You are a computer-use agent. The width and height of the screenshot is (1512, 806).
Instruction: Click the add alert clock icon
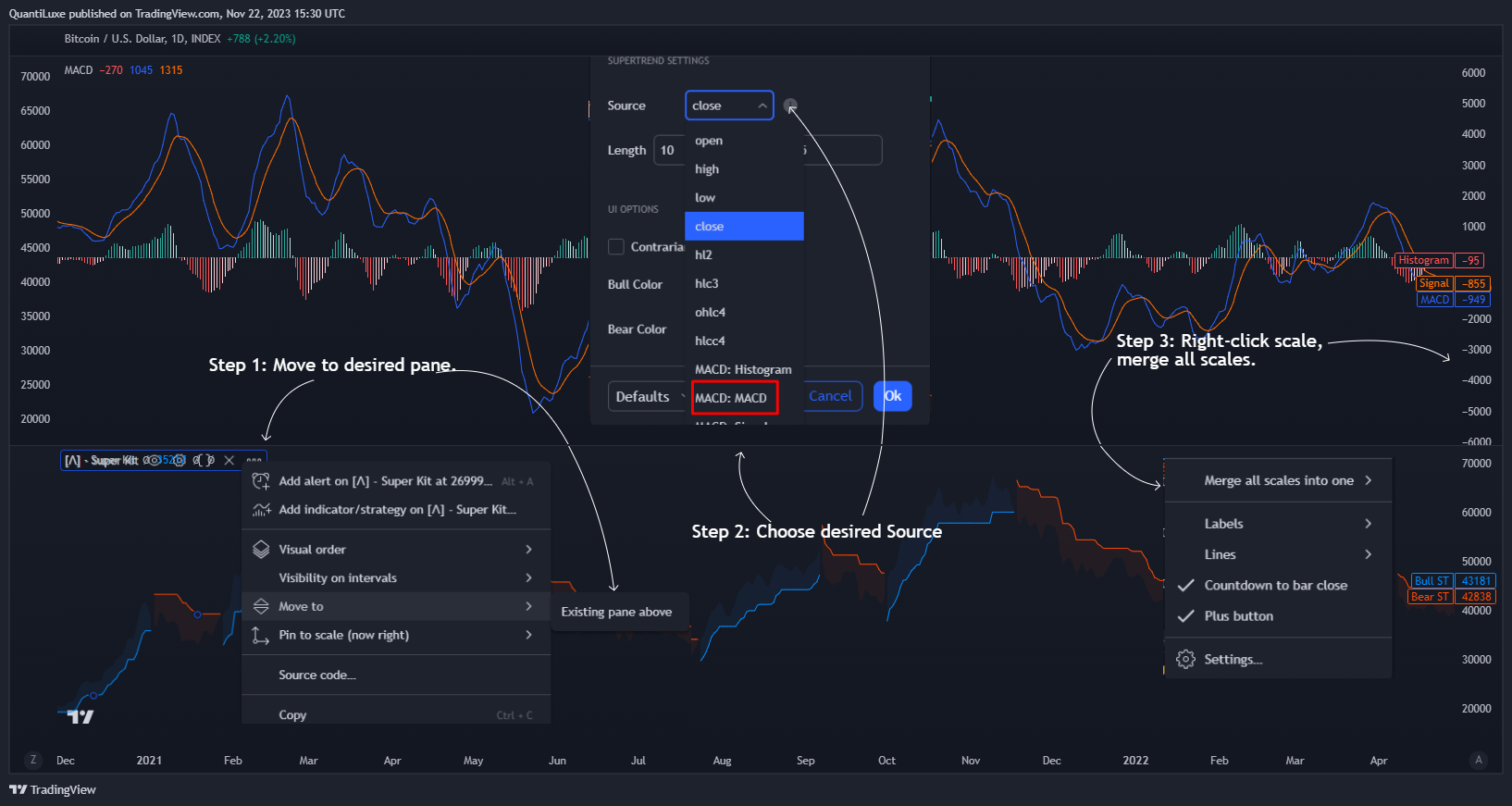click(261, 481)
